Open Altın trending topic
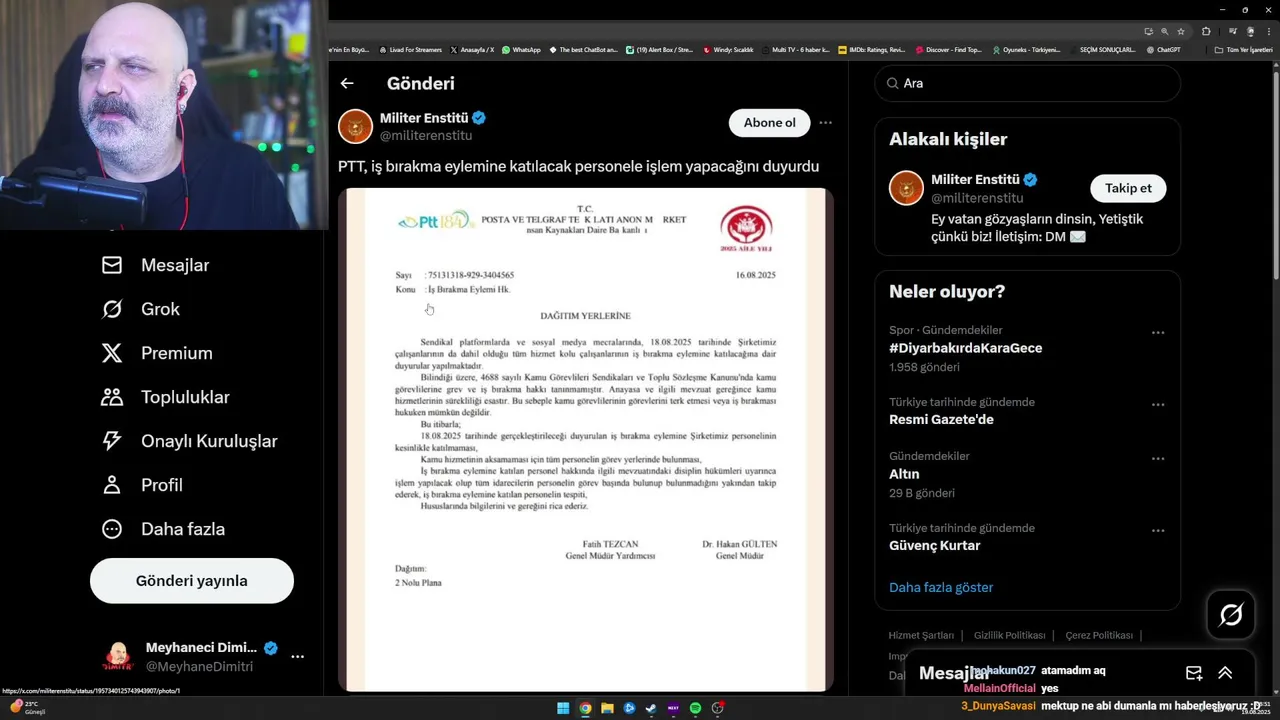 tap(904, 474)
